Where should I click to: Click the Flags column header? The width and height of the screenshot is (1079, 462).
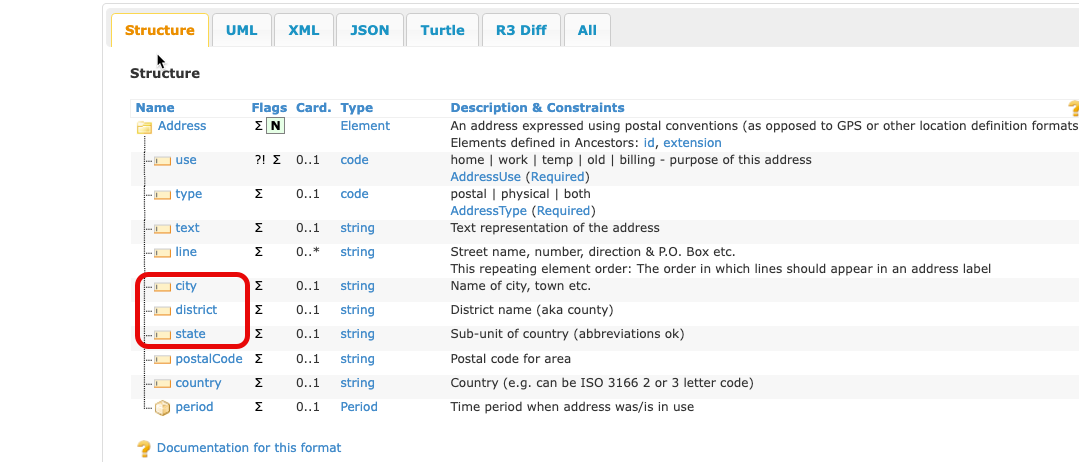click(x=269, y=108)
